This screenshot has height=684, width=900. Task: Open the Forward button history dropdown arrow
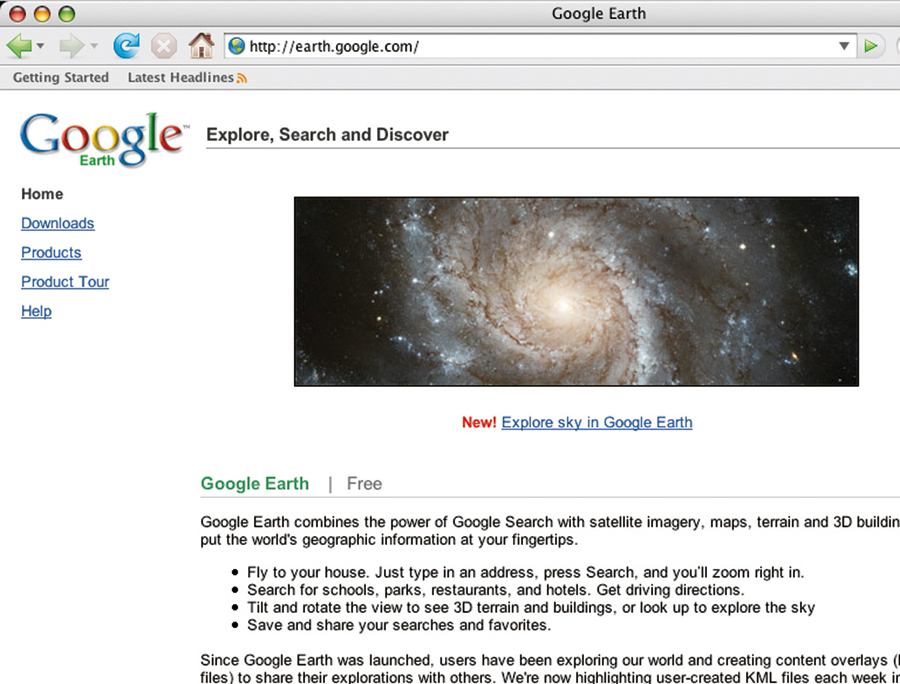[94, 46]
